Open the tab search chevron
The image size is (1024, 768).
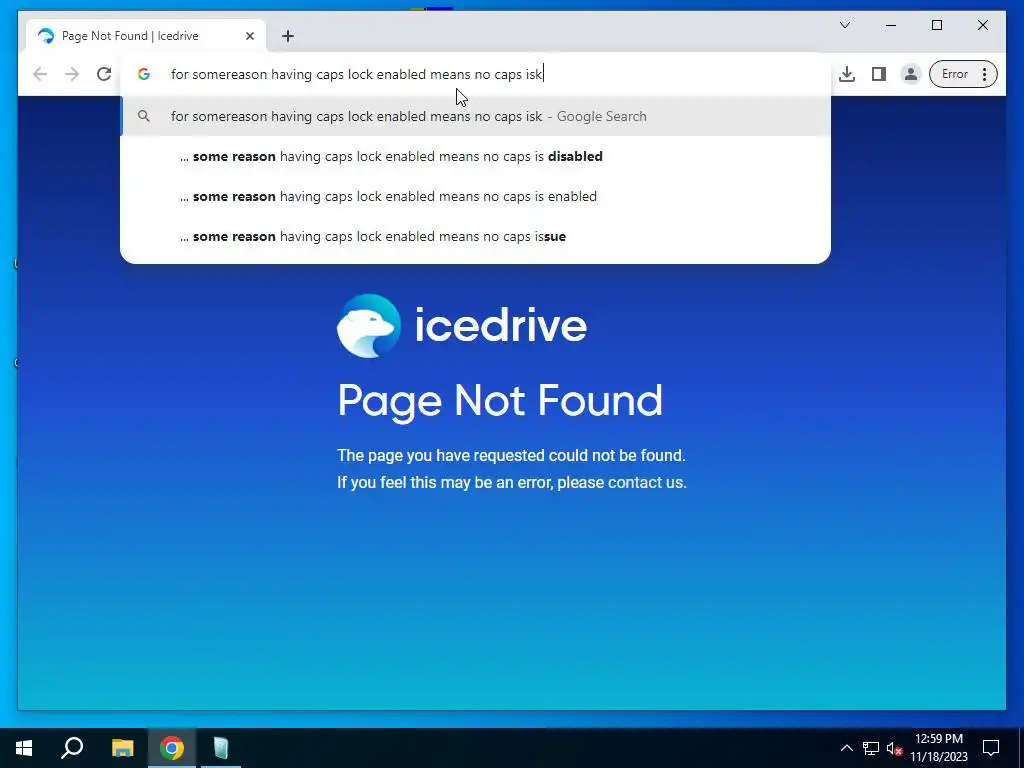844,25
